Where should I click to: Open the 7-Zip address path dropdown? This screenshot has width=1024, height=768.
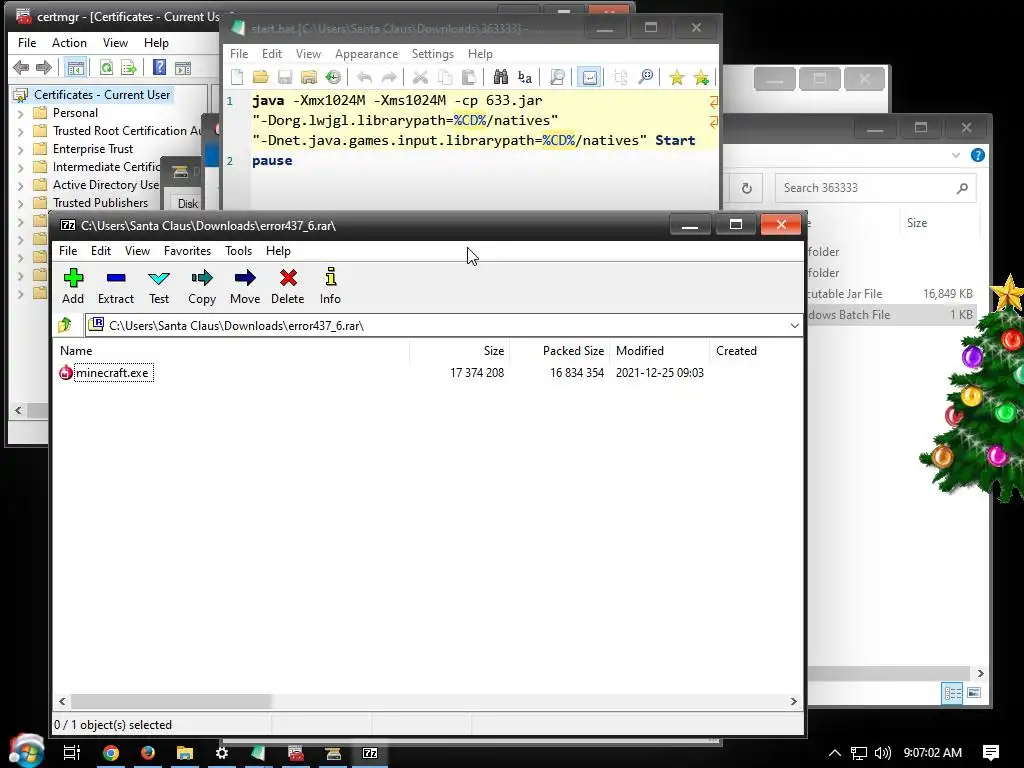[794, 325]
